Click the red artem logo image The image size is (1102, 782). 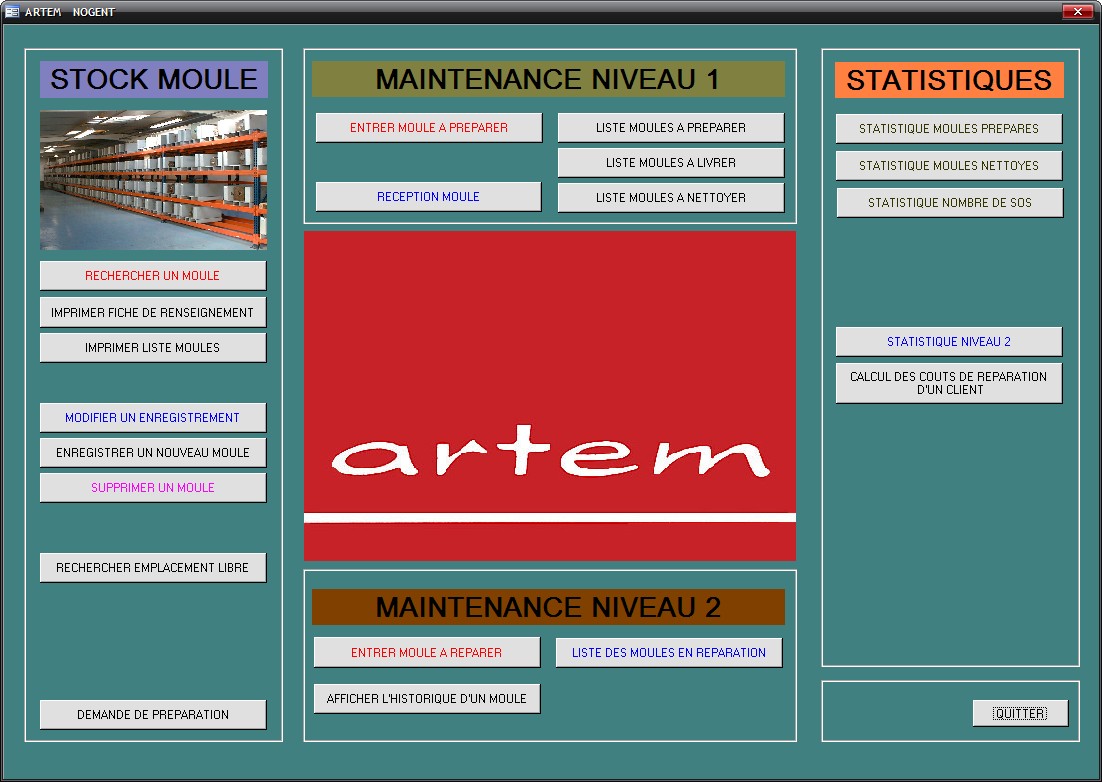pyautogui.click(x=550, y=396)
